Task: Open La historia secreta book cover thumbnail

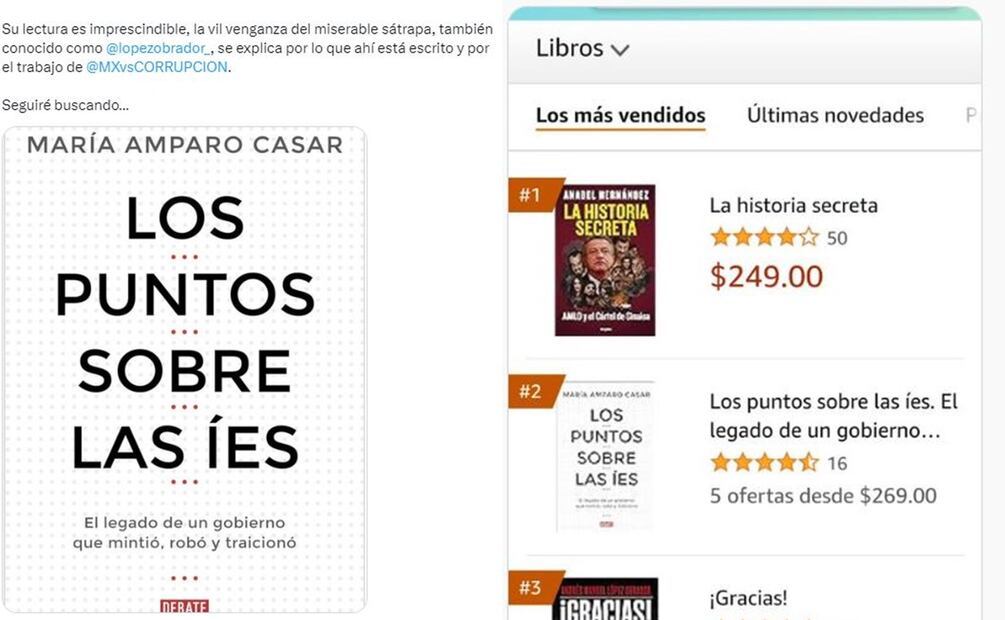Action: (x=605, y=260)
